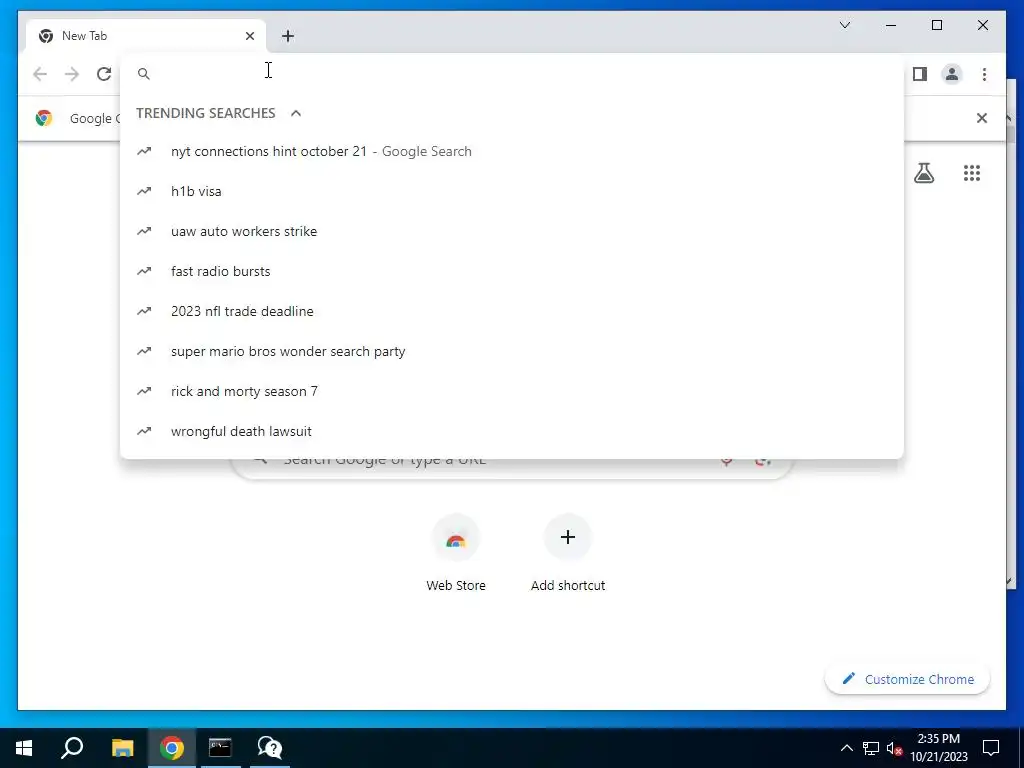Open the notification center icon
This screenshot has width=1024, height=768.
[x=991, y=748]
